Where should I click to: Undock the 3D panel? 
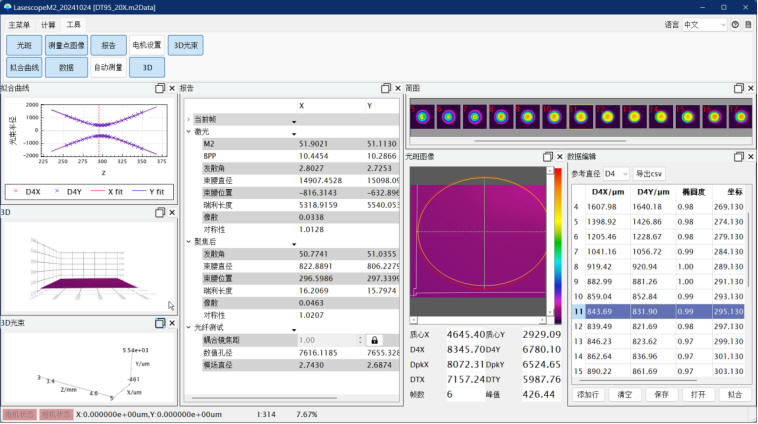[160, 212]
